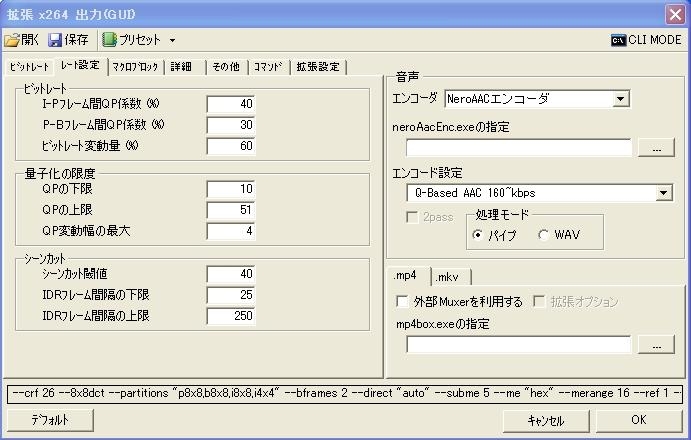Open the ビットレート tab
This screenshot has width=691, height=440.
29,67
